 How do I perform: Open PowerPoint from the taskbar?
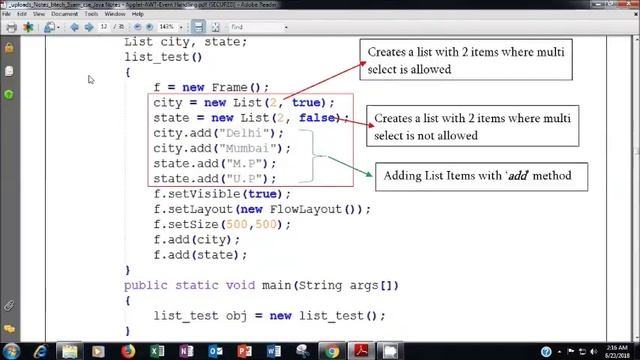coord(244,351)
